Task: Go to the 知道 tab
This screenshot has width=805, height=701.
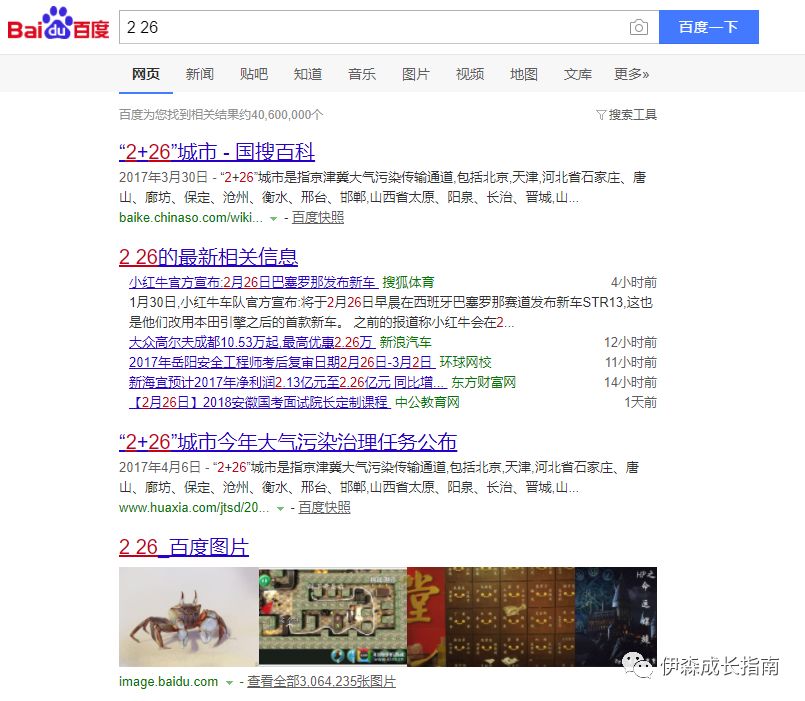Action: pos(308,74)
